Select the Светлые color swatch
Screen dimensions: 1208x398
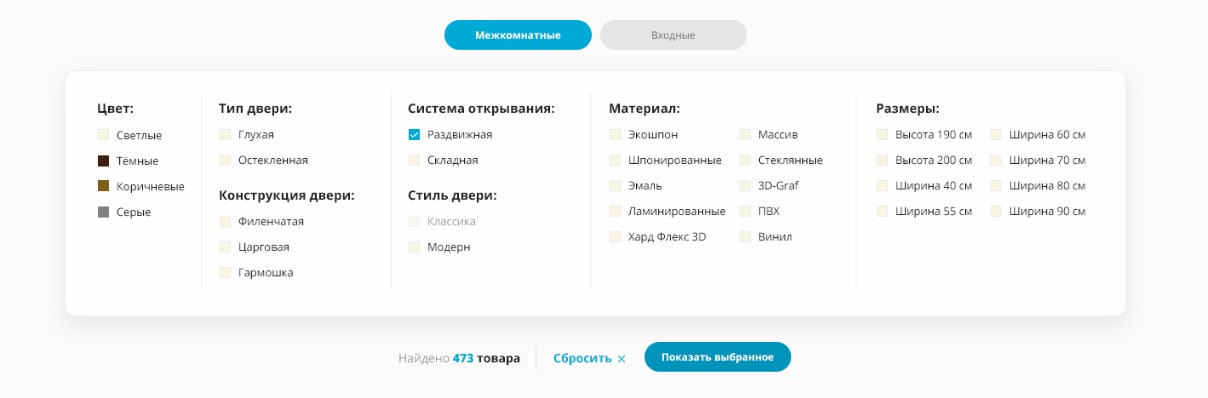pos(103,135)
